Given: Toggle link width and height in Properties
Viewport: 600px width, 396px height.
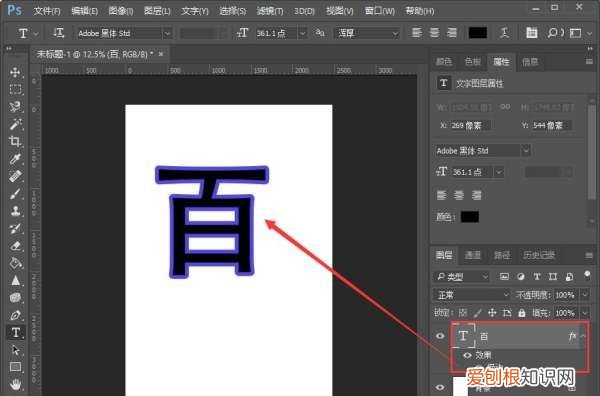Looking at the screenshot, I should coord(505,107).
